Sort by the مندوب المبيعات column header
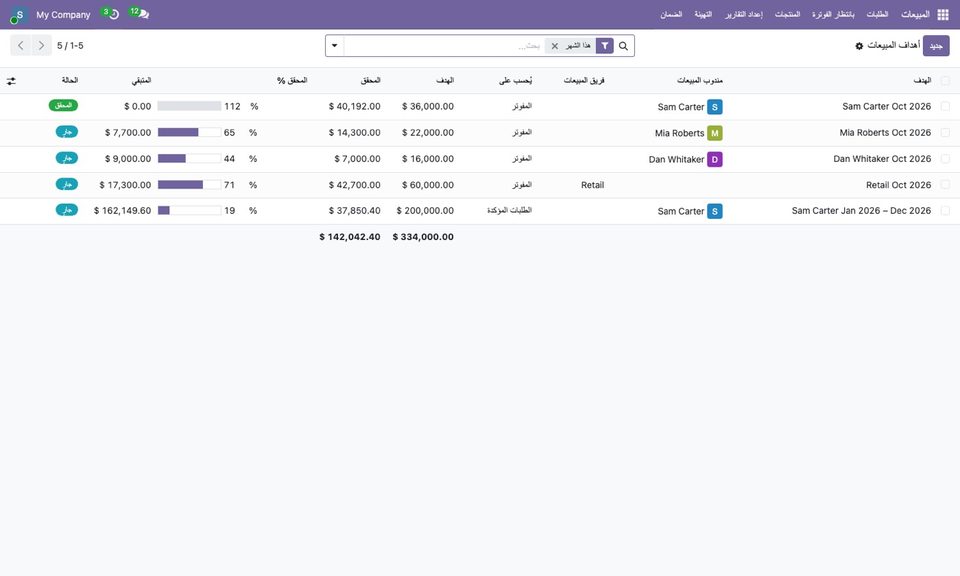The height and width of the screenshot is (576, 960). pos(700,81)
